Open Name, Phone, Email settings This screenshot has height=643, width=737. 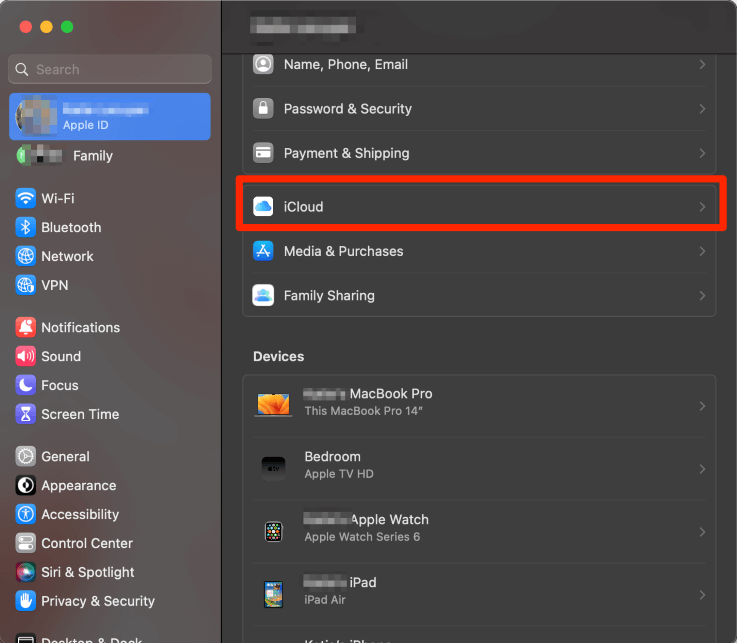(345, 64)
